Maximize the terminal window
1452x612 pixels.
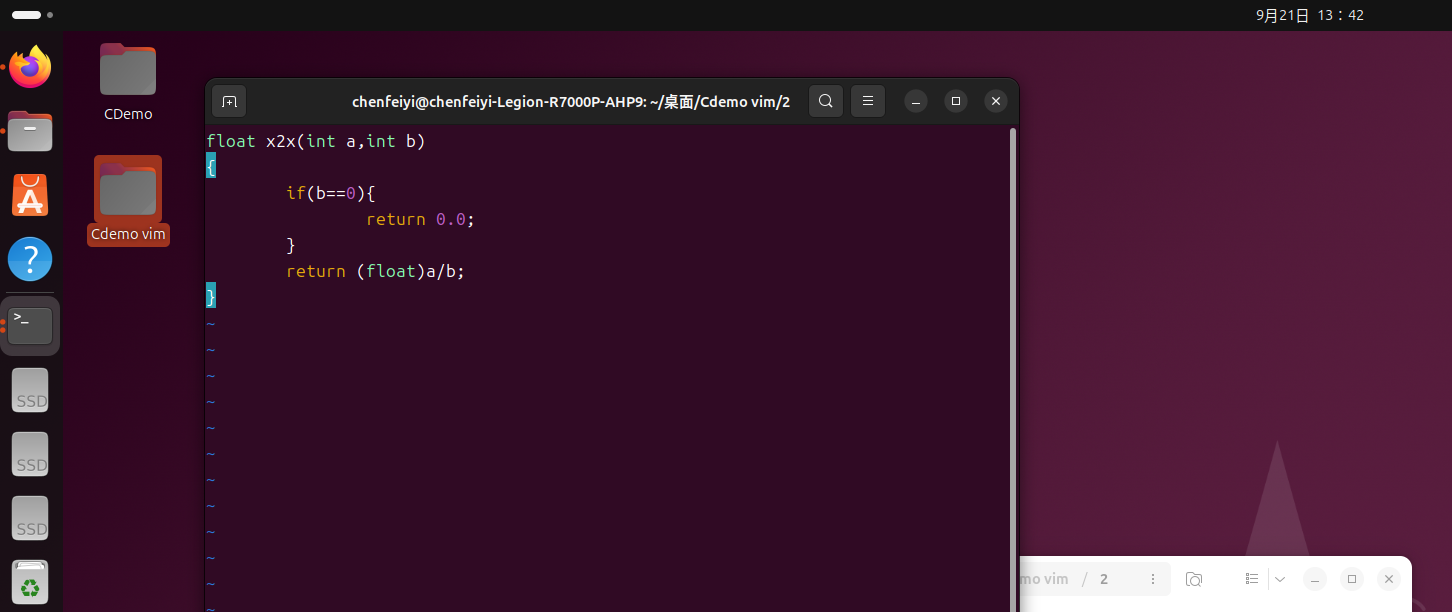click(956, 101)
